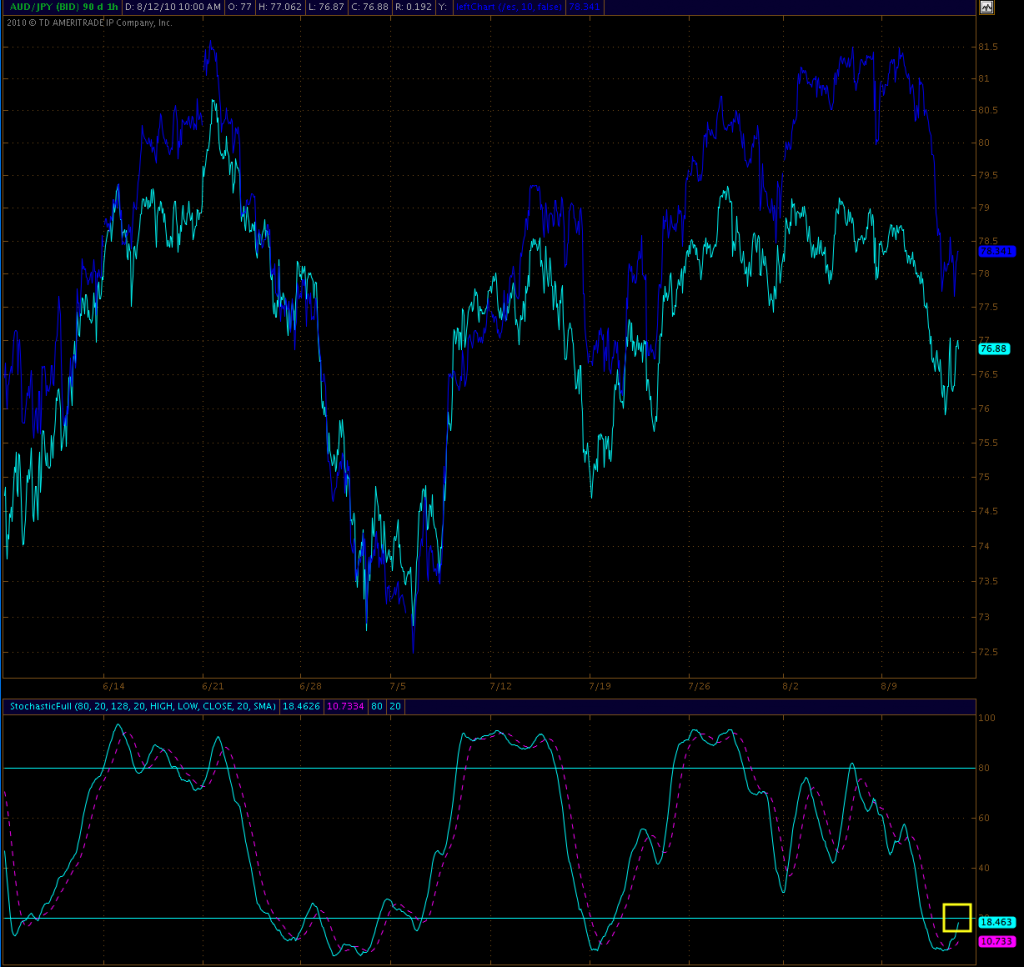Click the 78.341 study value in header
1024x967 pixels.
[x=584, y=7]
